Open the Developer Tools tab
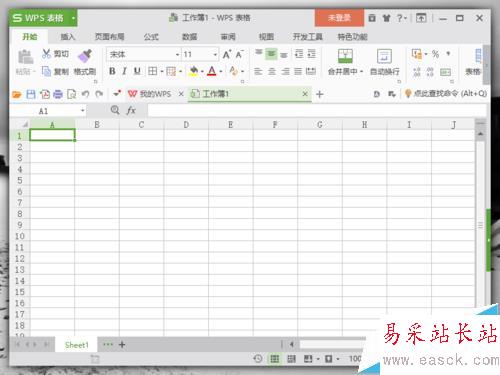Image resolution: width=500 pixels, height=375 pixels. 308,37
